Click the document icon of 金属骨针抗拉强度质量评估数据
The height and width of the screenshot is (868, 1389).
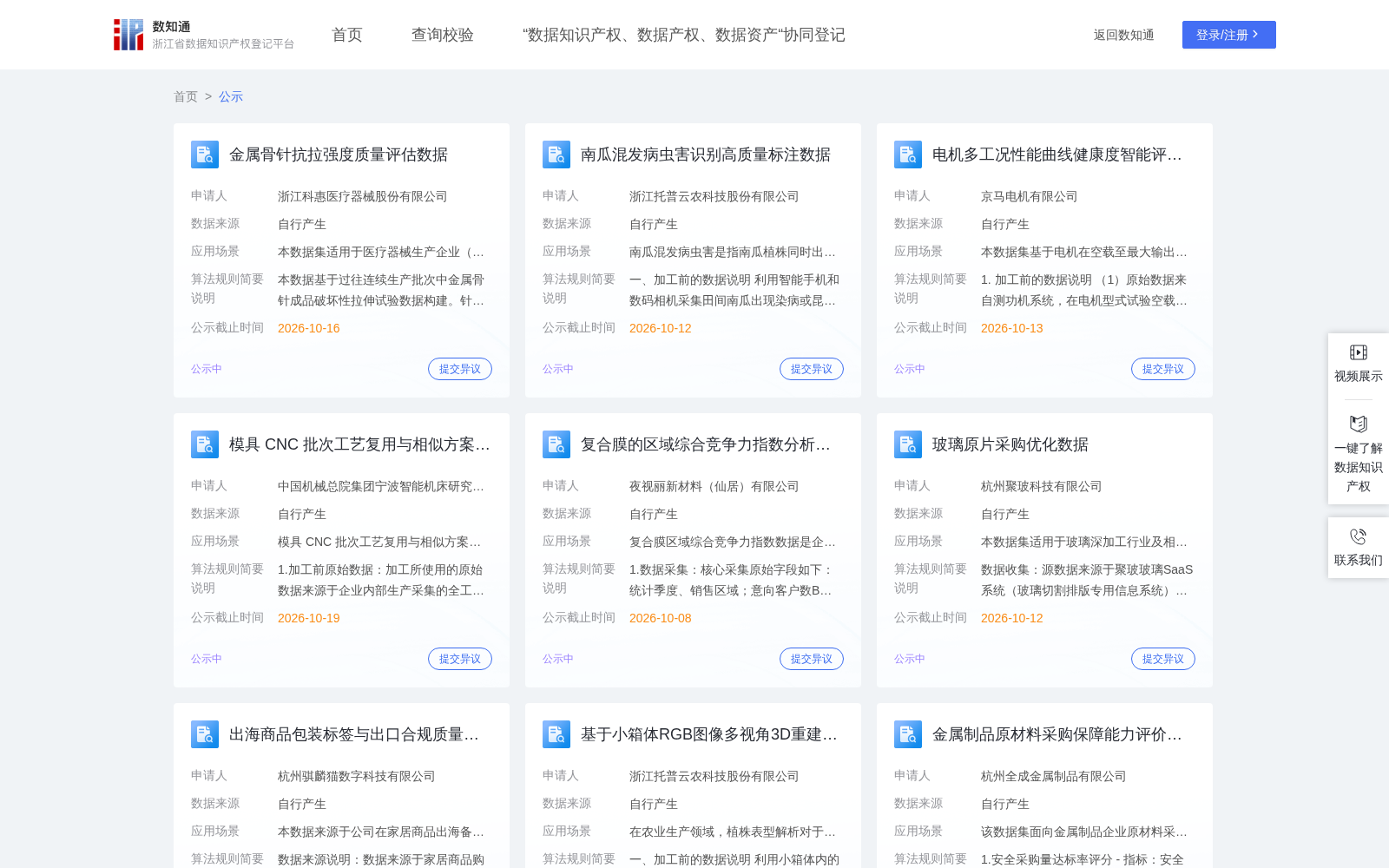pyautogui.click(x=205, y=155)
